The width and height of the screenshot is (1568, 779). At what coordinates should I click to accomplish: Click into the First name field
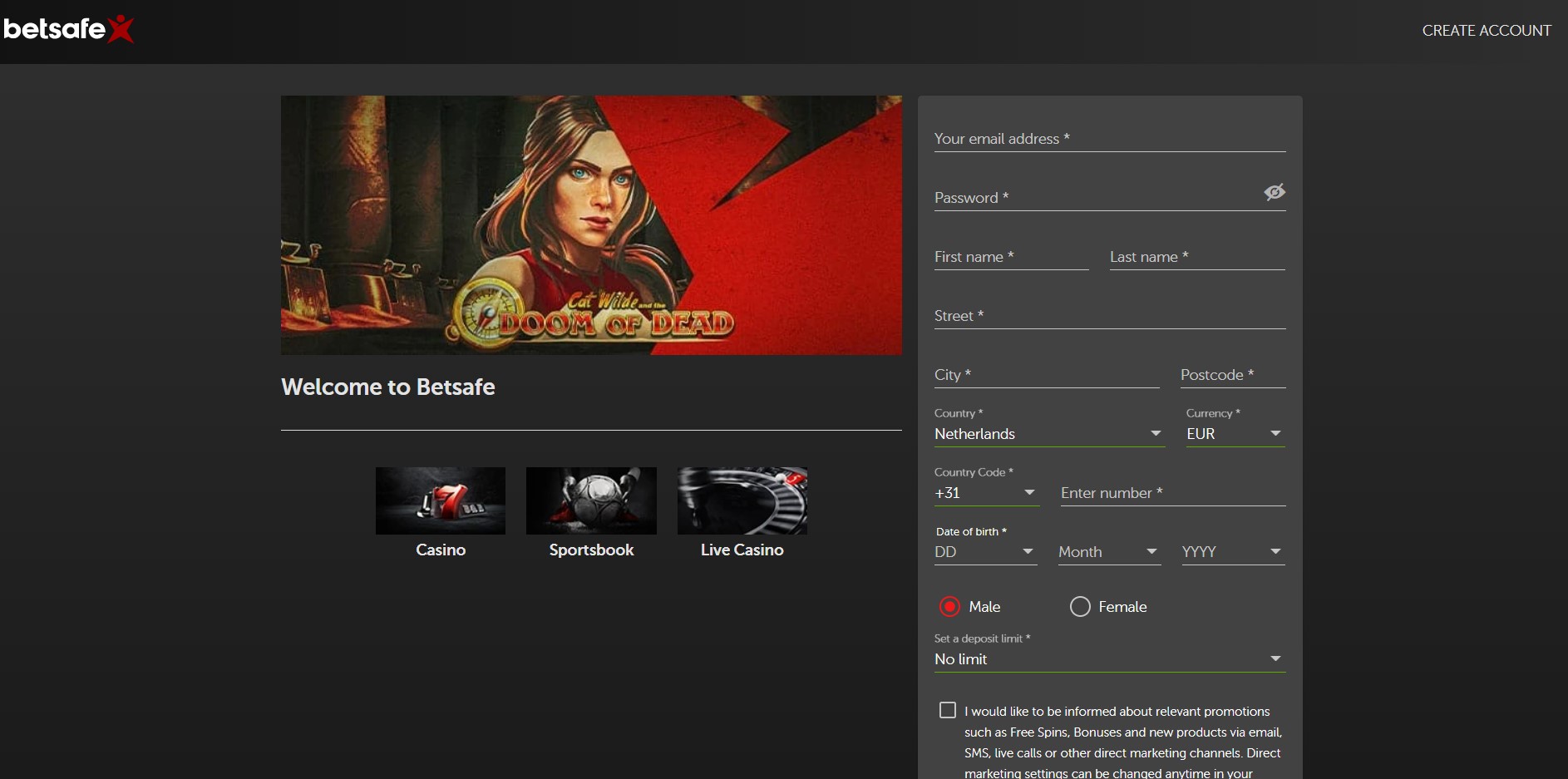pos(1011,257)
